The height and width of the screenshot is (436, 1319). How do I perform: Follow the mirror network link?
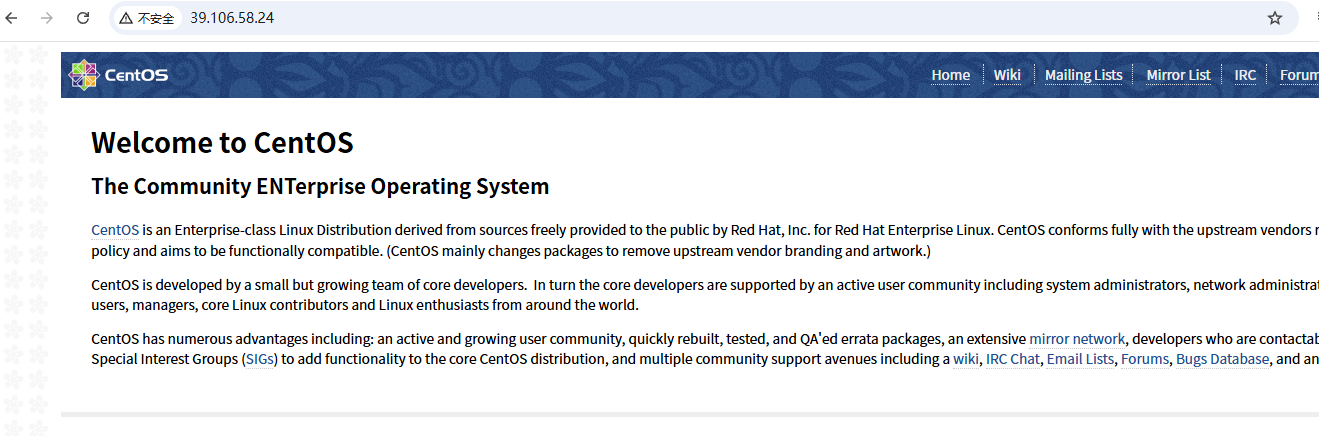click(1077, 339)
